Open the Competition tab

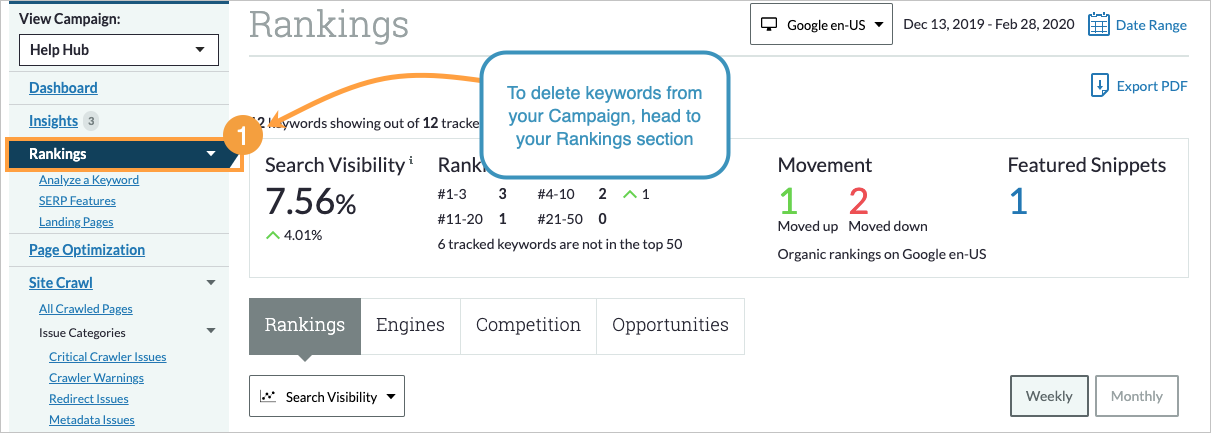528,325
